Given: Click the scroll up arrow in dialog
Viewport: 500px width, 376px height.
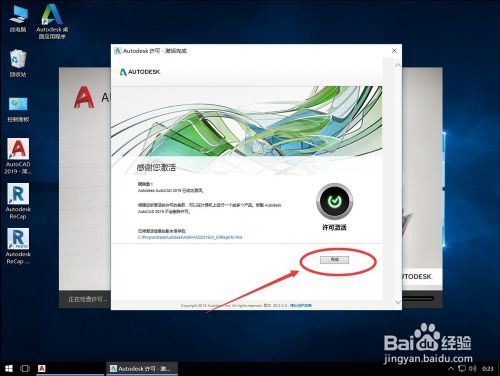Looking at the screenshot, I should tap(397, 66).
